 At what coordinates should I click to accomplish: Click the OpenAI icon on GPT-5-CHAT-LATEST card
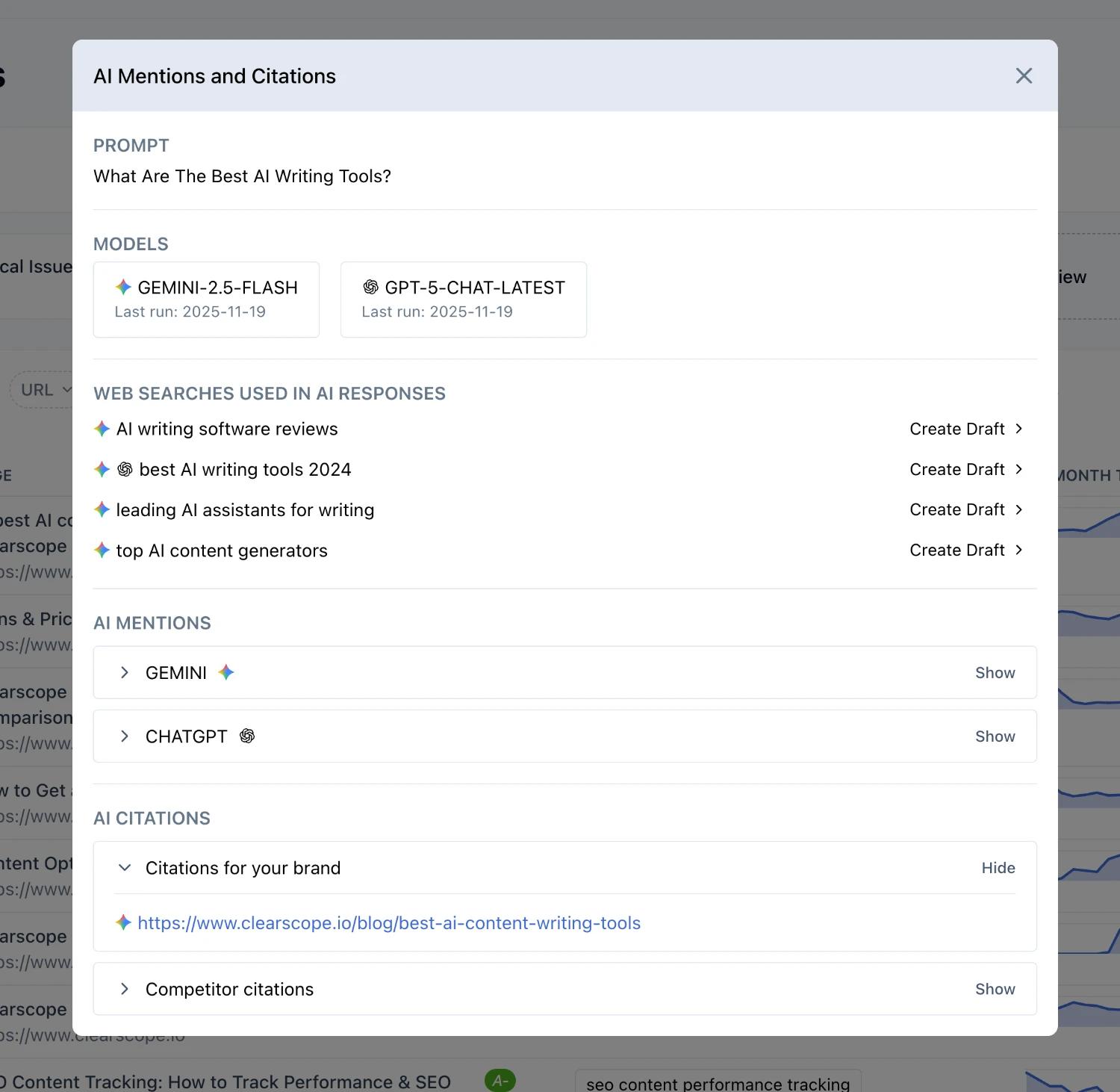coord(370,287)
